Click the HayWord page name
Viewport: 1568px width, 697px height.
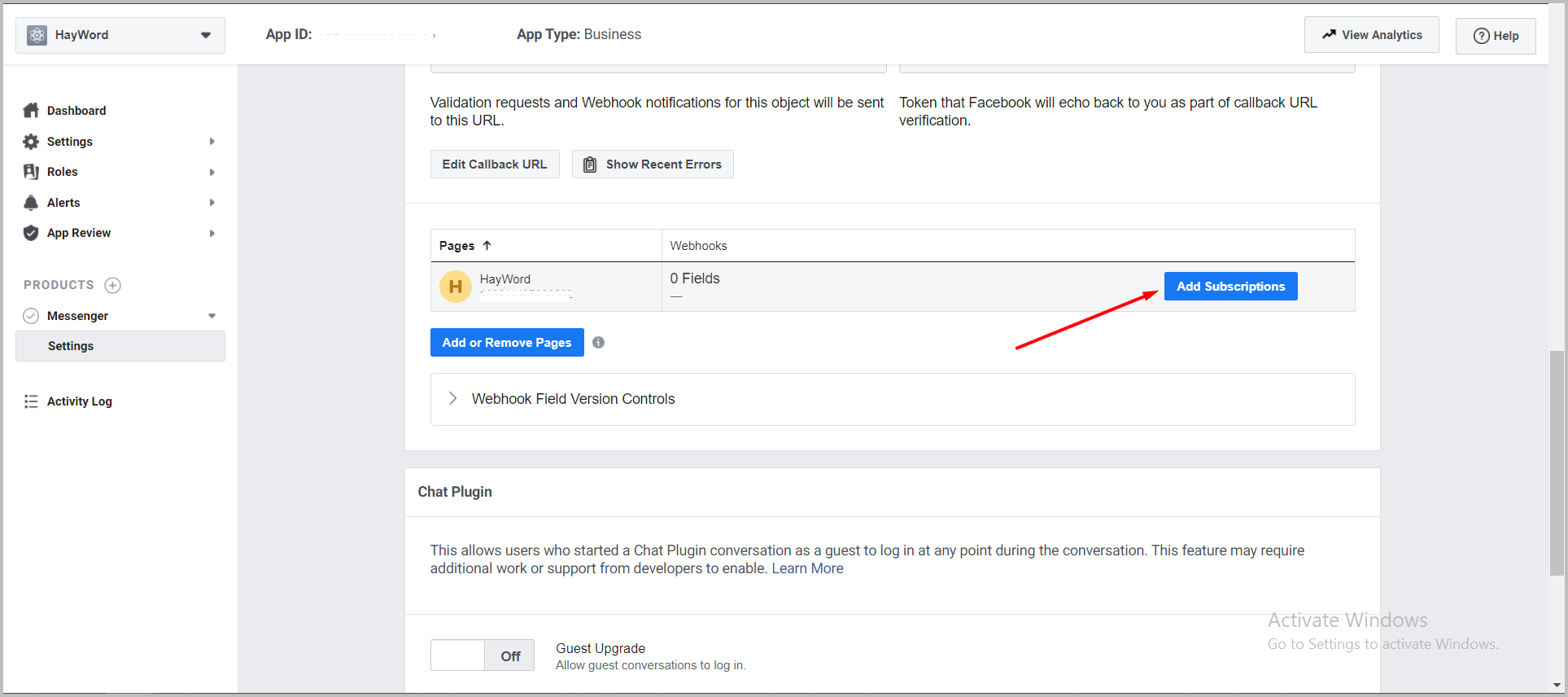tap(505, 279)
